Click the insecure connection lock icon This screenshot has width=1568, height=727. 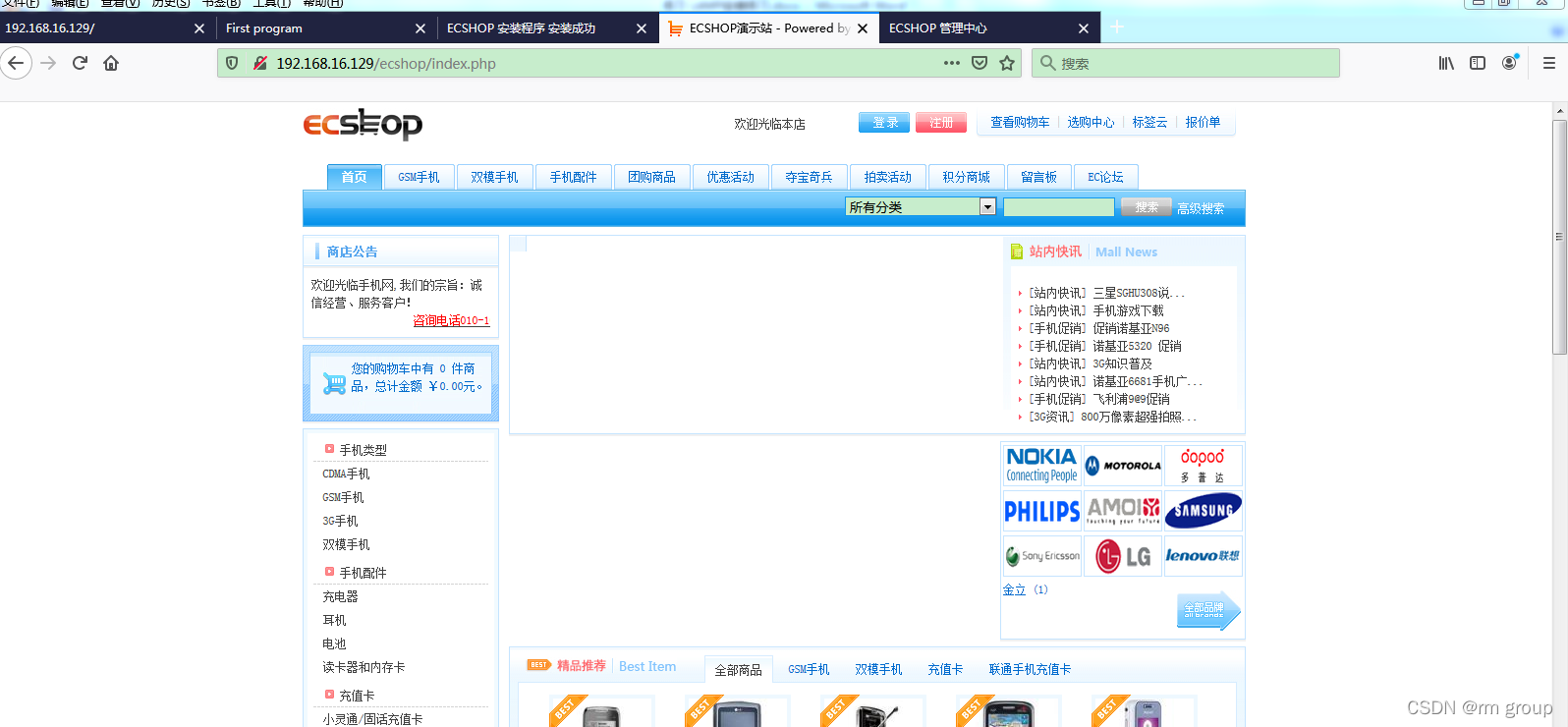point(259,63)
